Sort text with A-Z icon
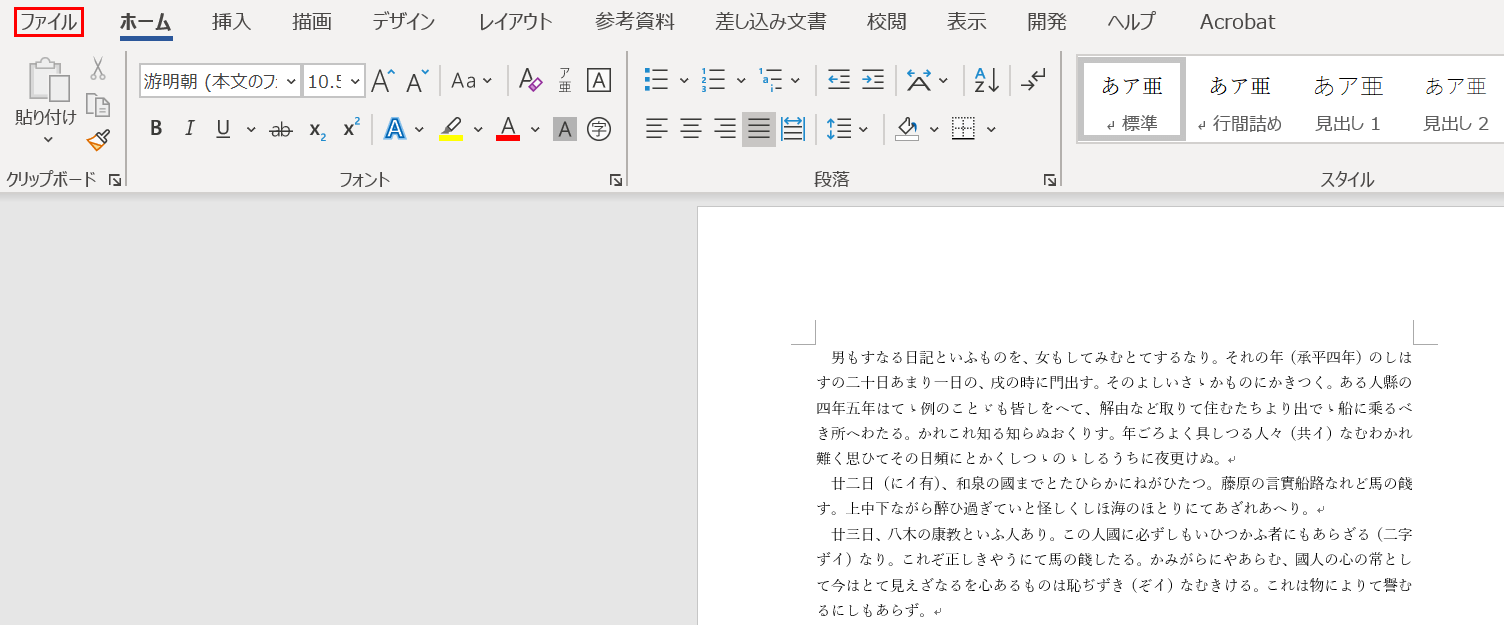Viewport: 1504px width, 625px height. (987, 80)
